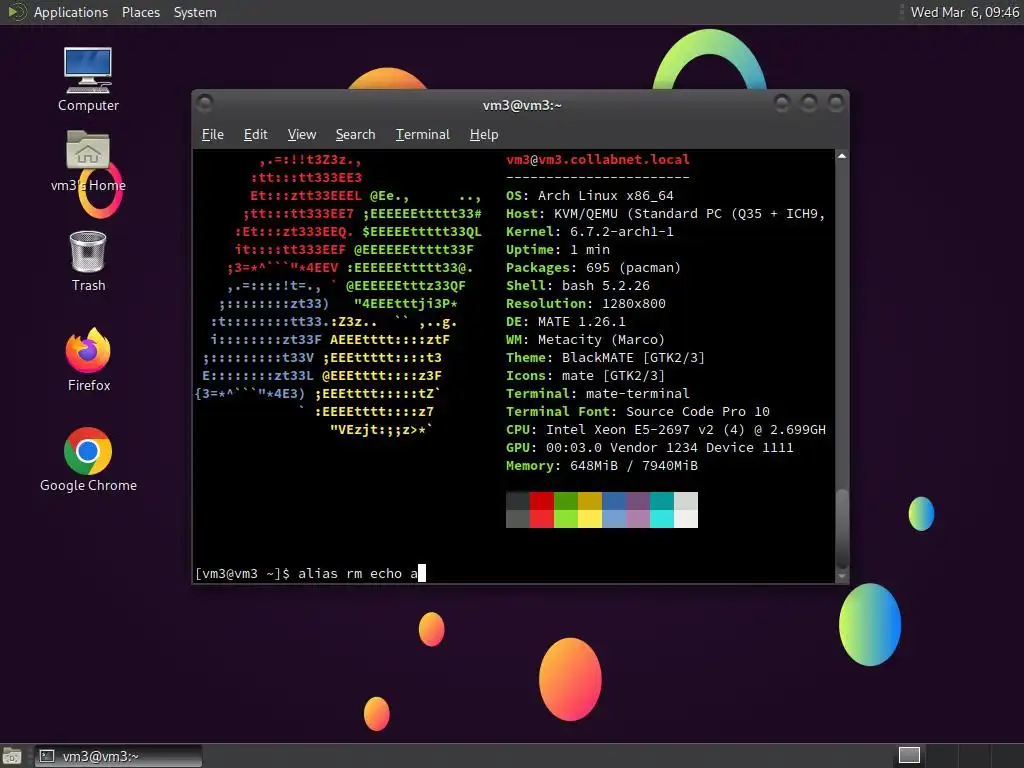Screen dimensions: 1024x768
Task: Maximize the terminal window
Action: coord(808,103)
